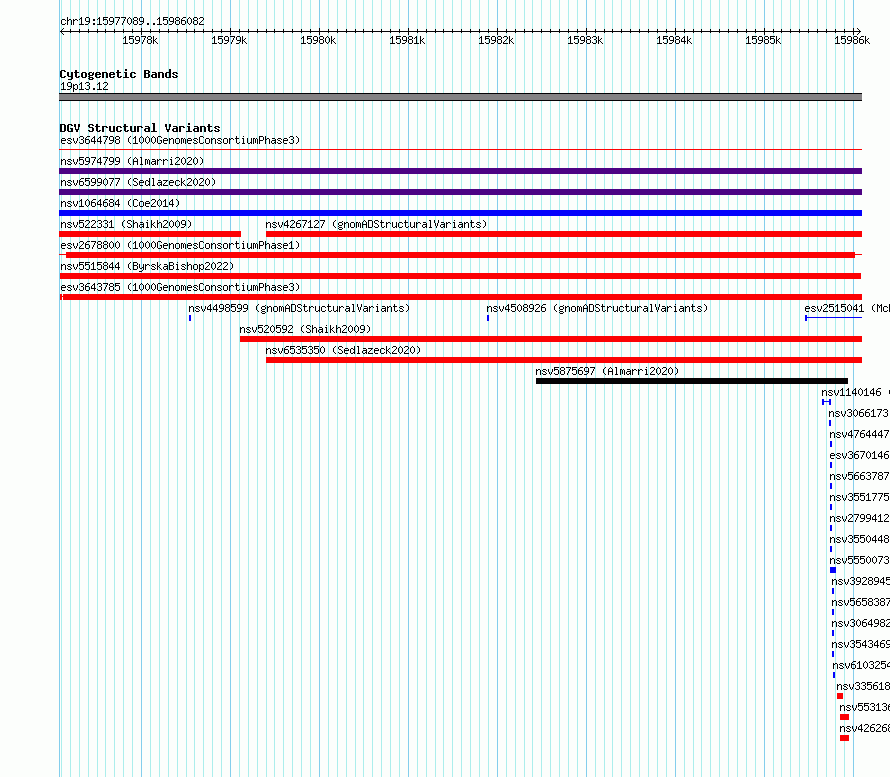Select the red bar under esv3643785
Screen dimensions: 890x777
[x=461, y=297]
